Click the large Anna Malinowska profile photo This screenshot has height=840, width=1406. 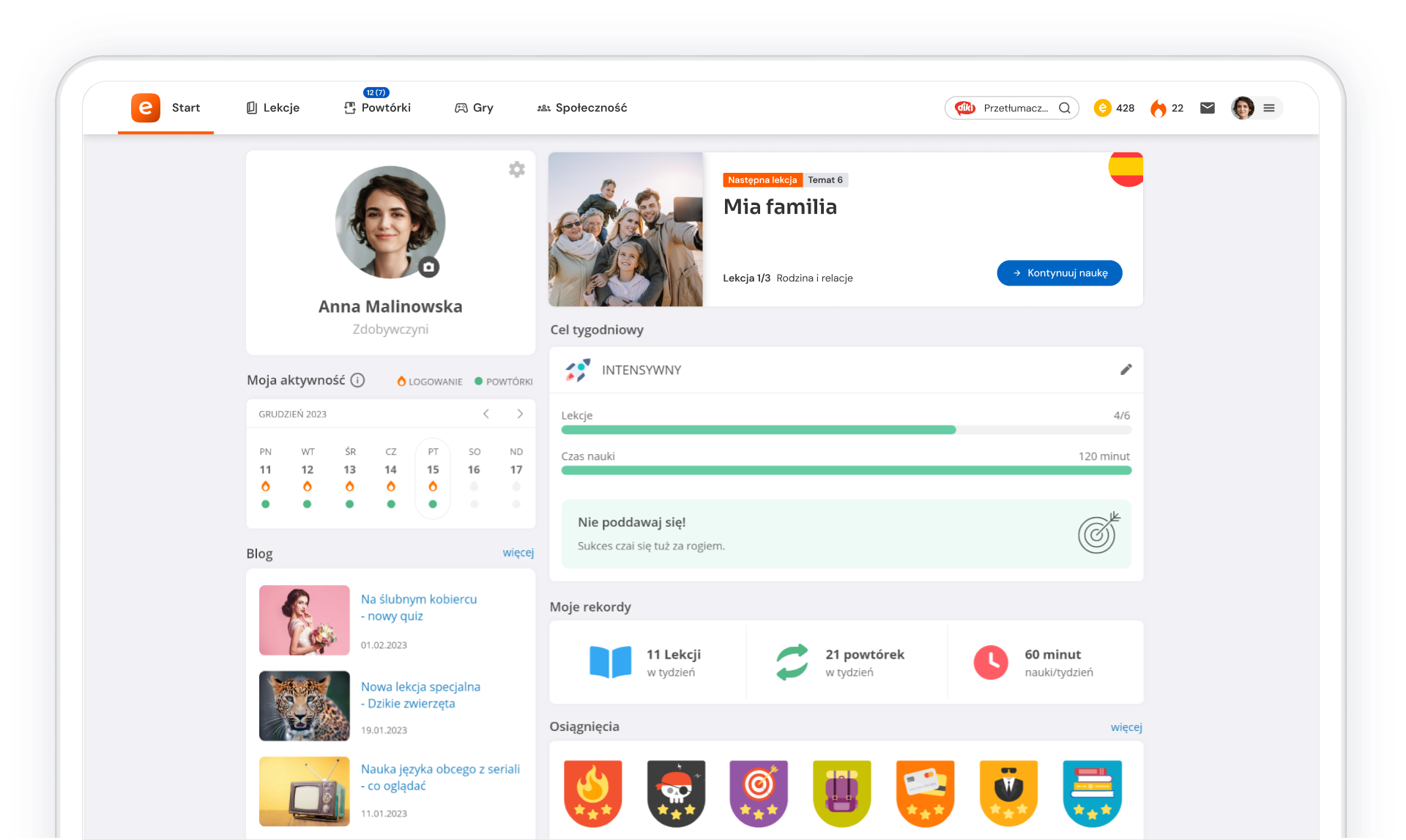point(390,222)
